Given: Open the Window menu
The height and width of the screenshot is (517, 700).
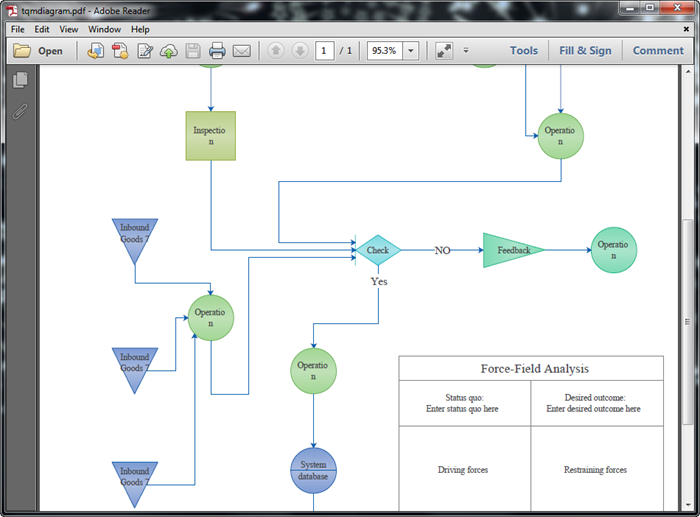Looking at the screenshot, I should [104, 29].
